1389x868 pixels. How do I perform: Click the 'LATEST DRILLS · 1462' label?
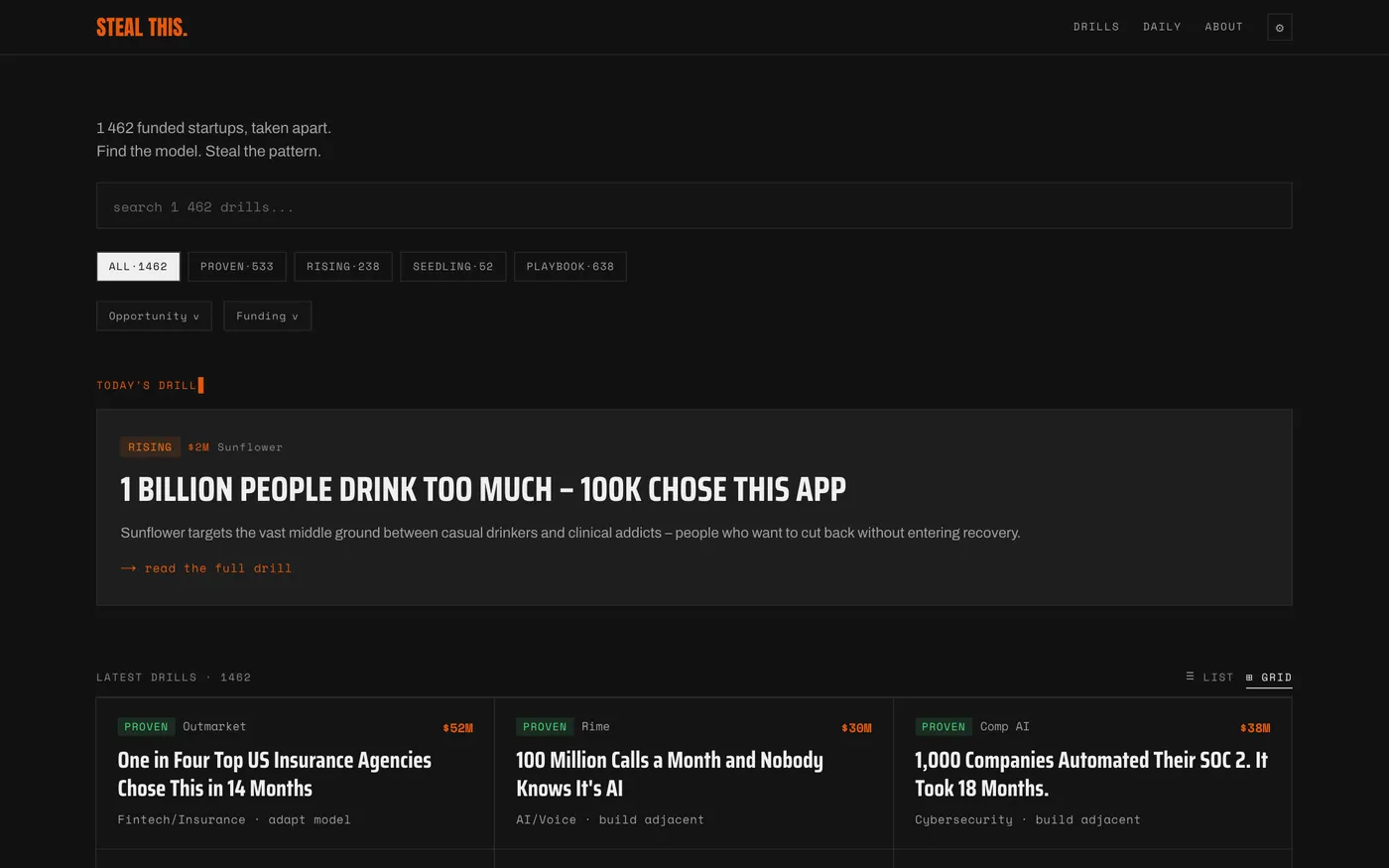174,678
